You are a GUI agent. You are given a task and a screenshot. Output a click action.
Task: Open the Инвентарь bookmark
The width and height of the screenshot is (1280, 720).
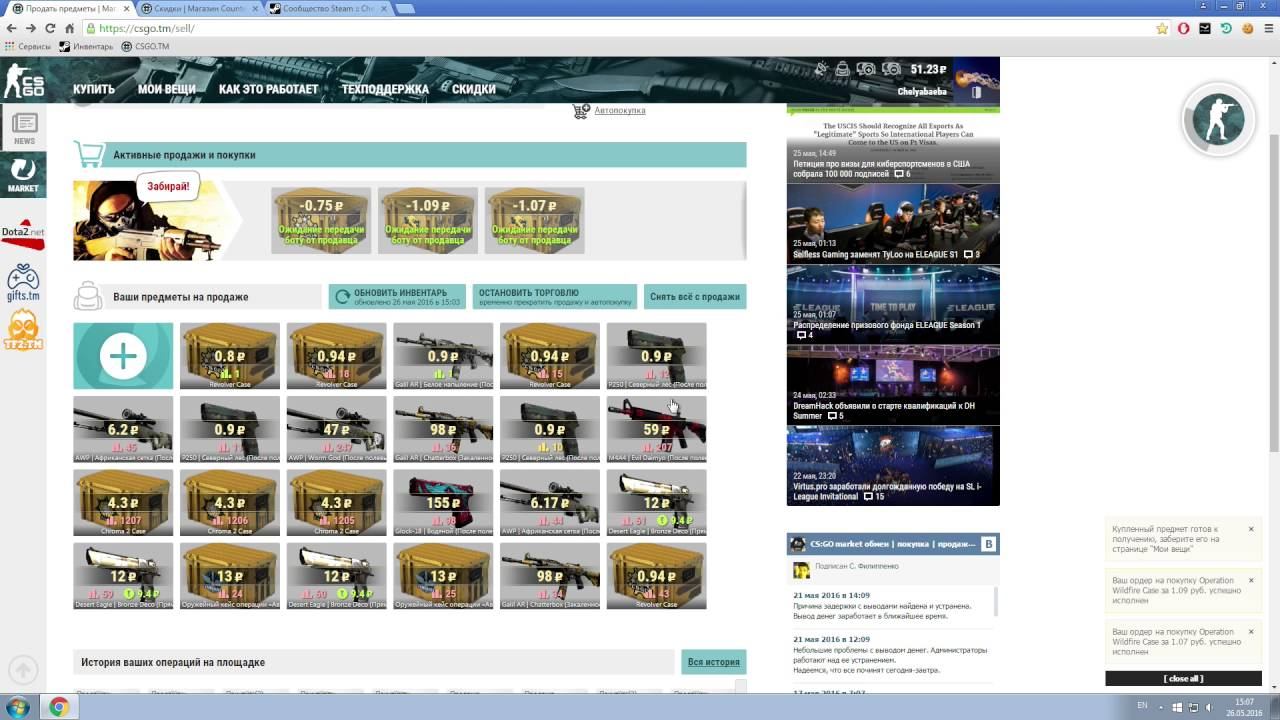(x=86, y=46)
